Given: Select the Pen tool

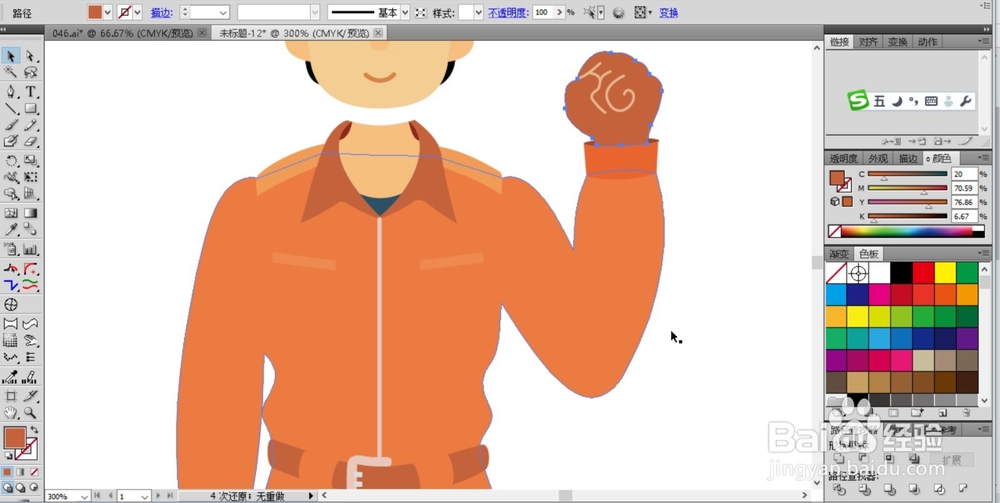Looking at the screenshot, I should tap(11, 92).
